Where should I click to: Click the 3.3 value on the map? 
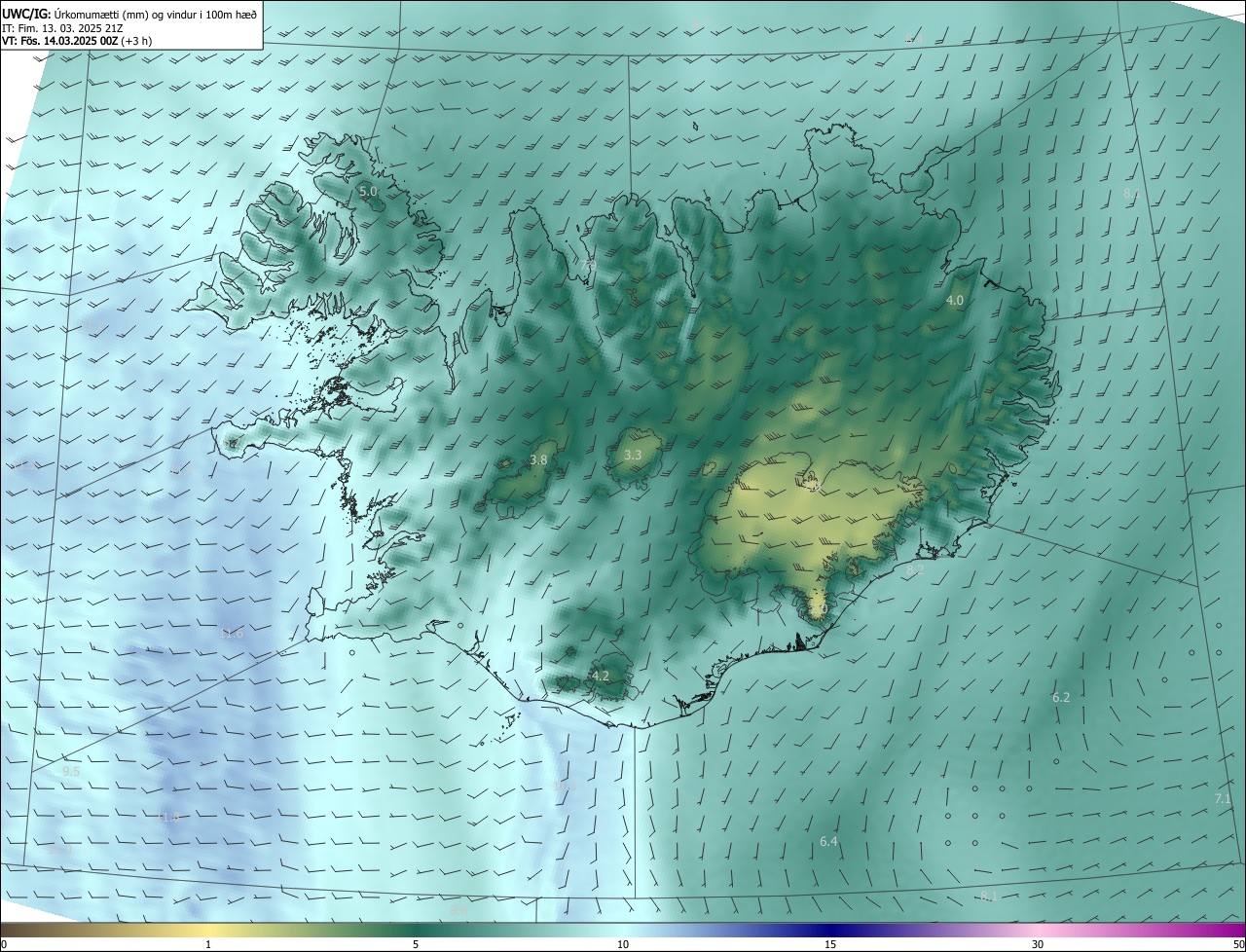coord(633,456)
